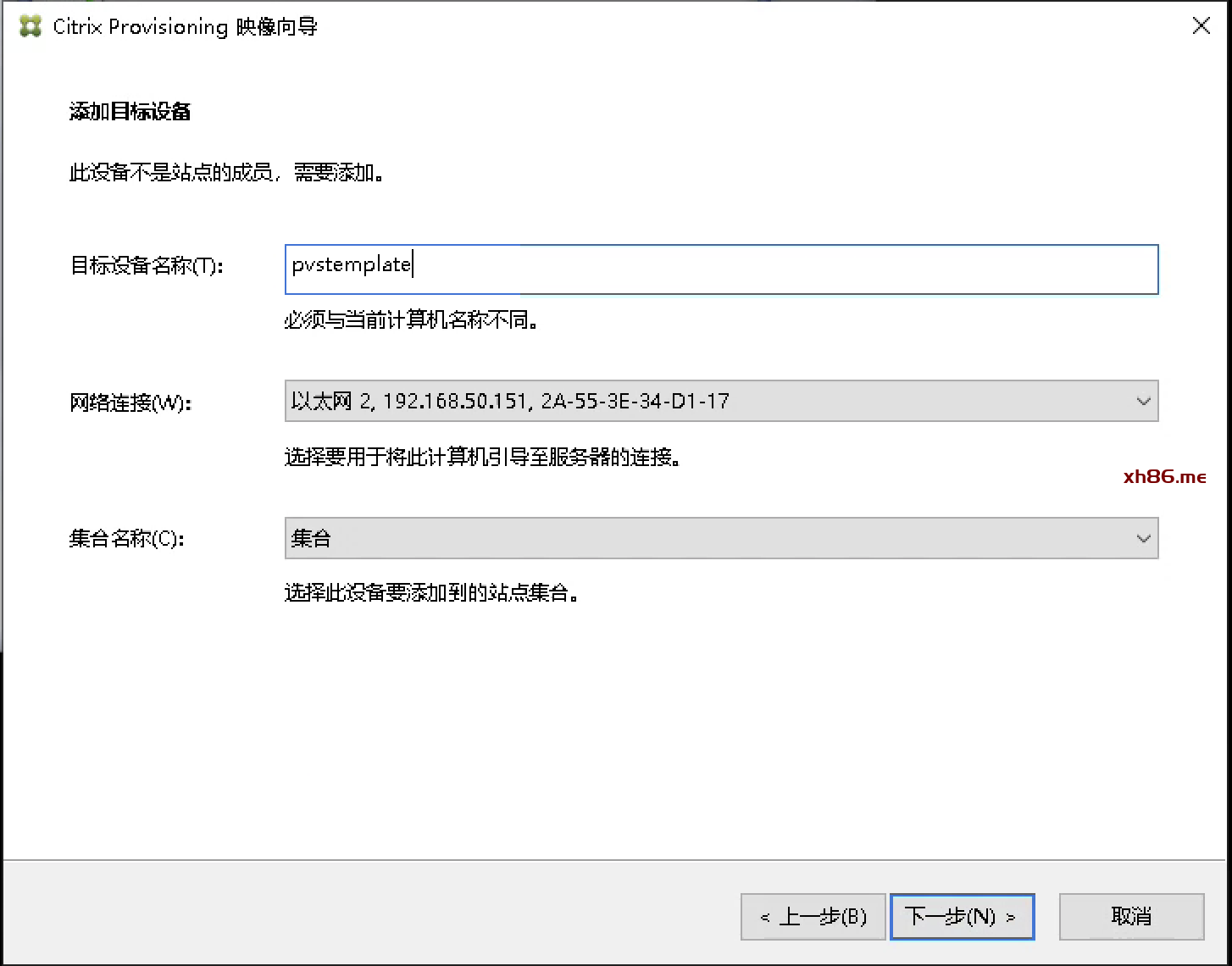Viewport: 1232px width, 966px height.
Task: Click the label 目标设备名称(T):
Action: tap(147, 266)
